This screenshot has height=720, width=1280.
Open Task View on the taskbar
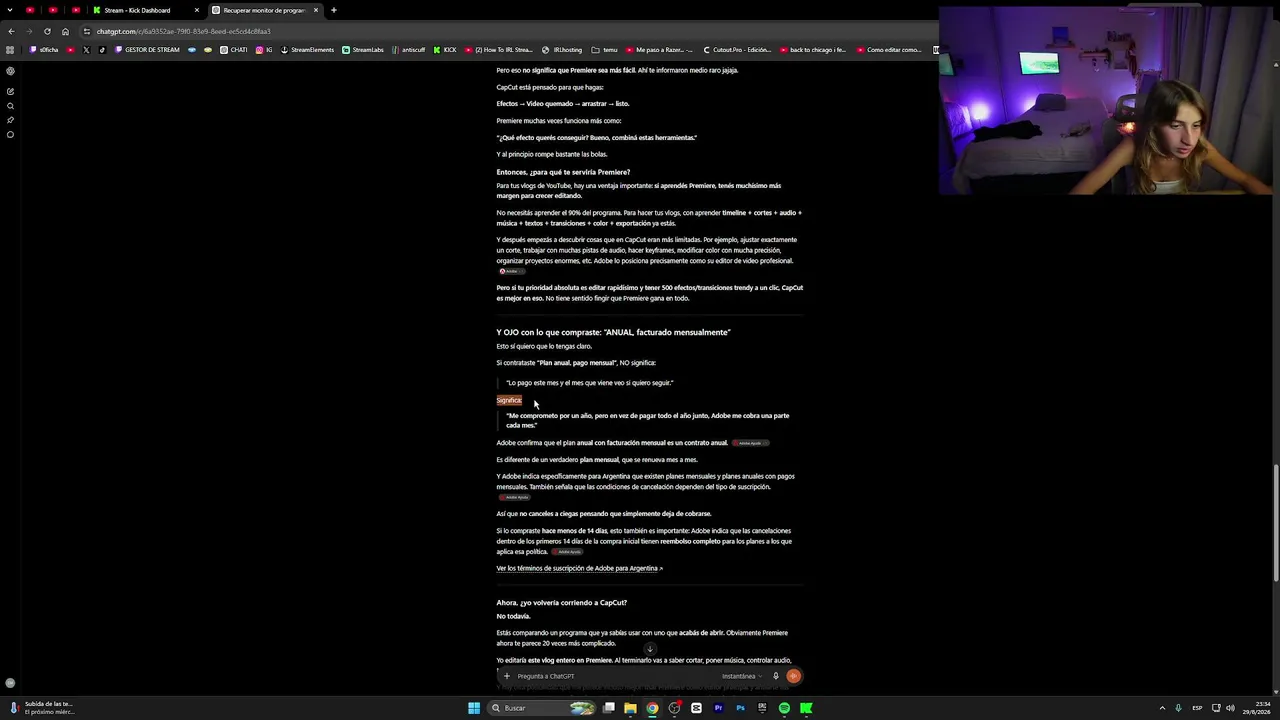(608, 708)
